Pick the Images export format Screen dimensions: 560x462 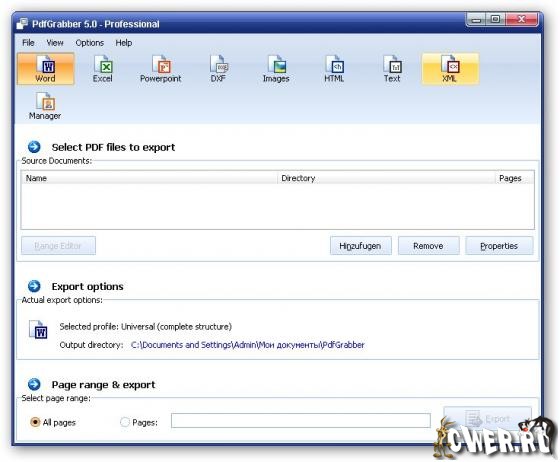tap(276, 69)
